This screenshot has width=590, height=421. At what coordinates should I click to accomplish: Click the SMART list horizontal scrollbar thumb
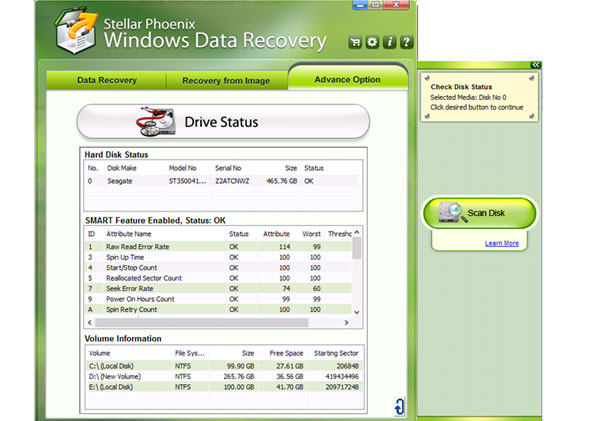pyautogui.click(x=201, y=323)
